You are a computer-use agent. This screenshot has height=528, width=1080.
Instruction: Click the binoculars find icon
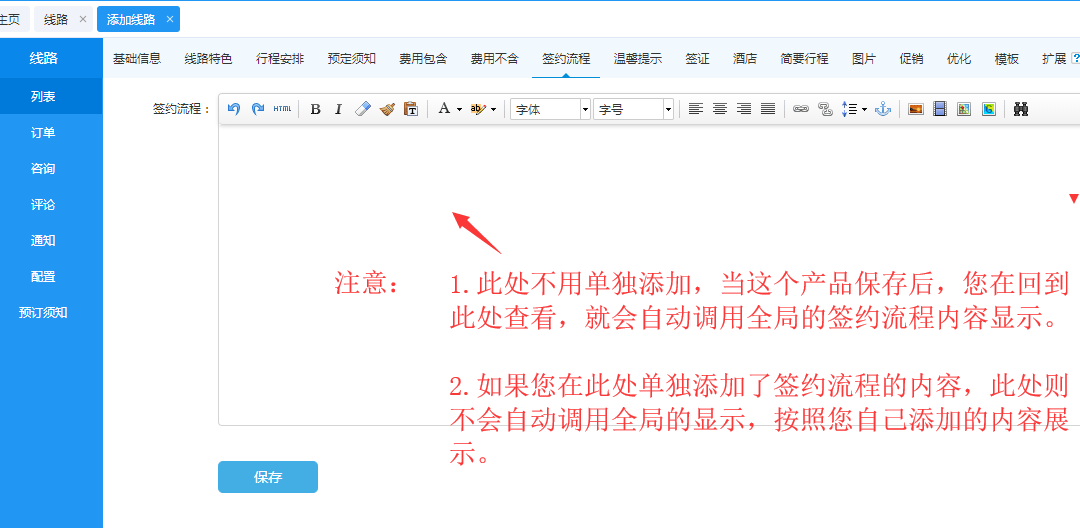(x=1021, y=109)
